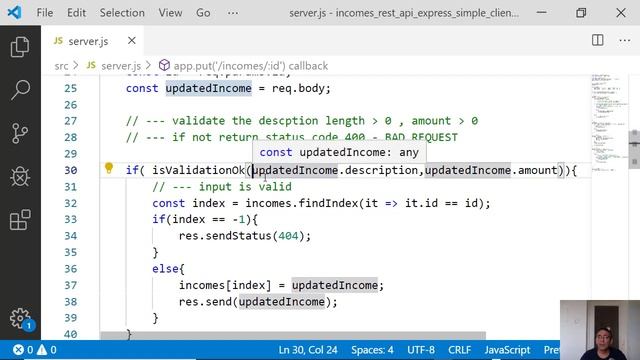640x360 pixels.
Task: Click req.body on line 25
Action: (298, 88)
